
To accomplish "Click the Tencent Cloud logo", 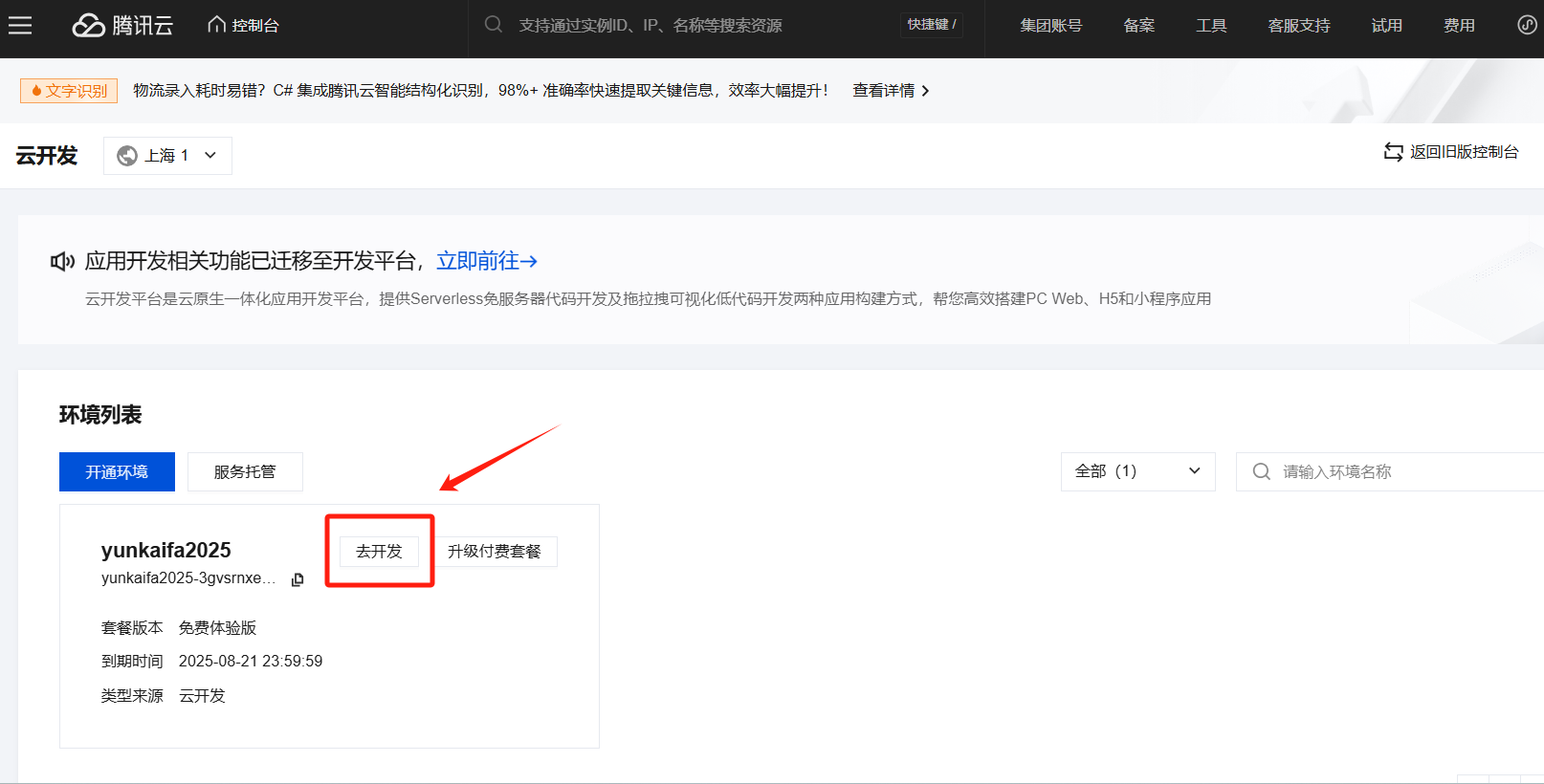I will [122, 26].
